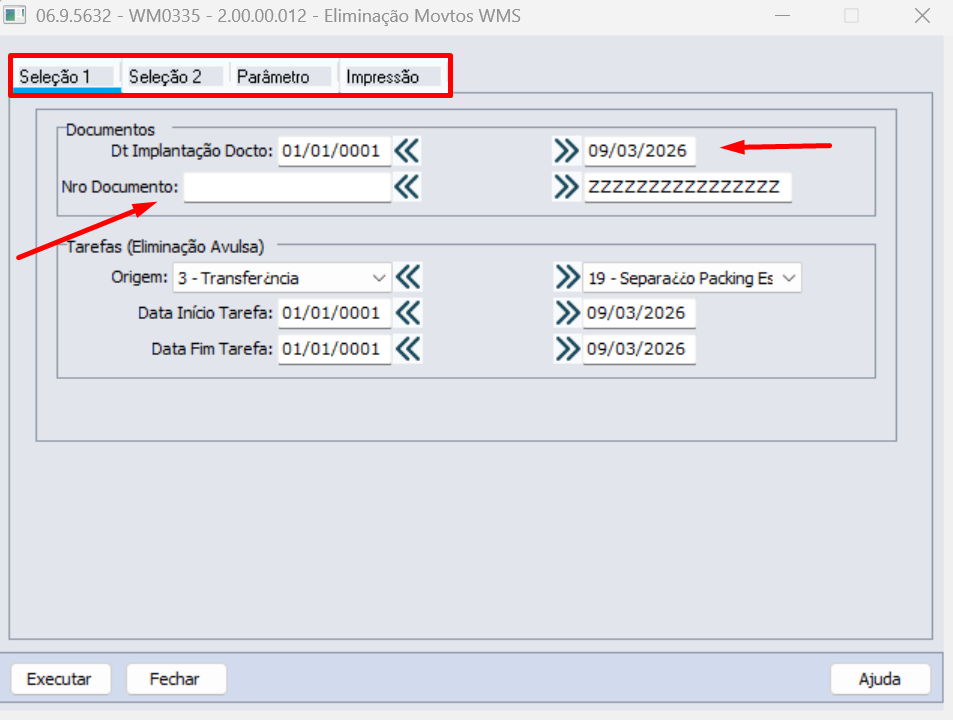Switch to the Seleção 2 tab
953x720 pixels.
click(x=176, y=77)
